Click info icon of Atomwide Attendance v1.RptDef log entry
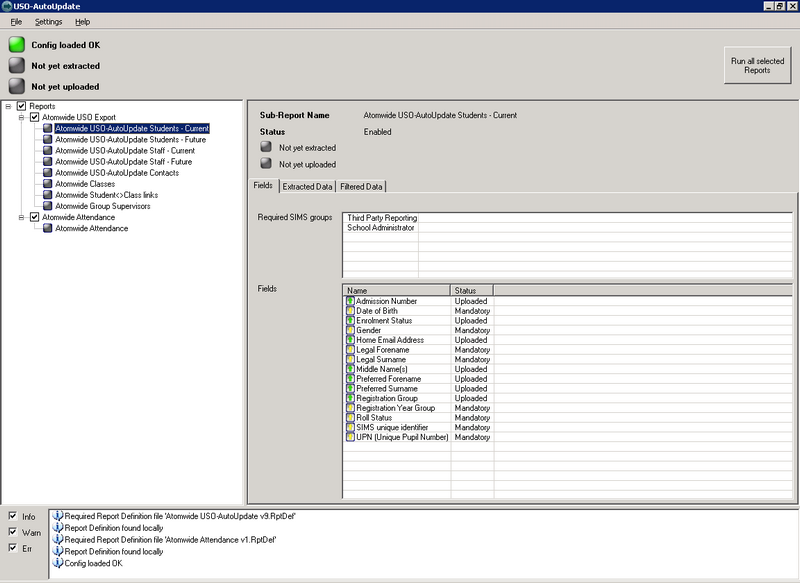Screen dimensions: 800x583 [58, 539]
